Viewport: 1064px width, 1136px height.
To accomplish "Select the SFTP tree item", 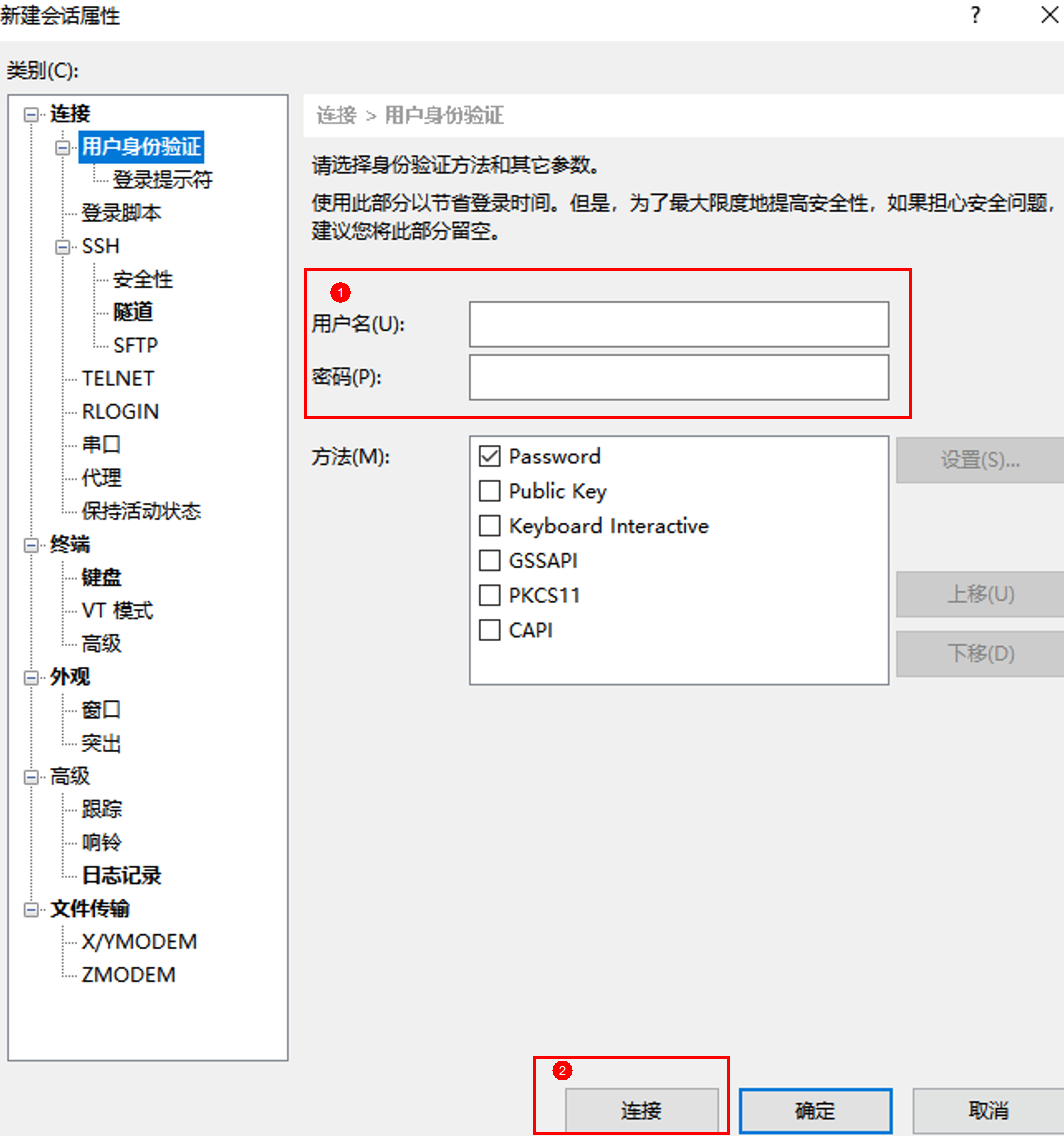I will [135, 346].
